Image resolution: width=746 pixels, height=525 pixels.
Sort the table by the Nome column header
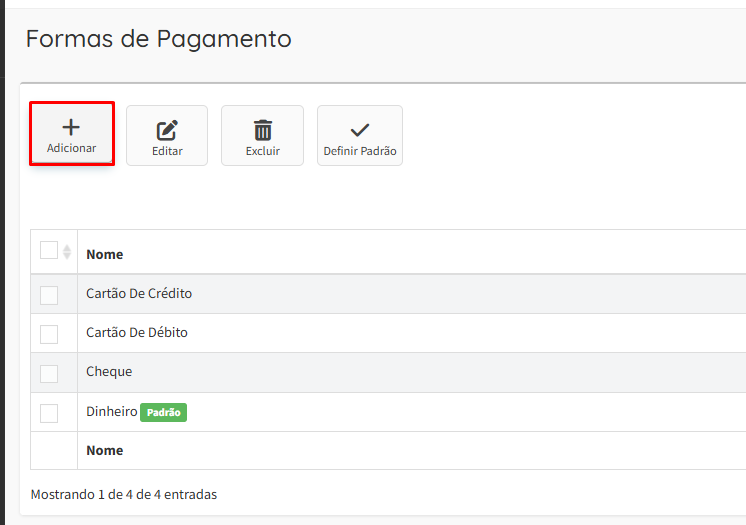coord(105,254)
